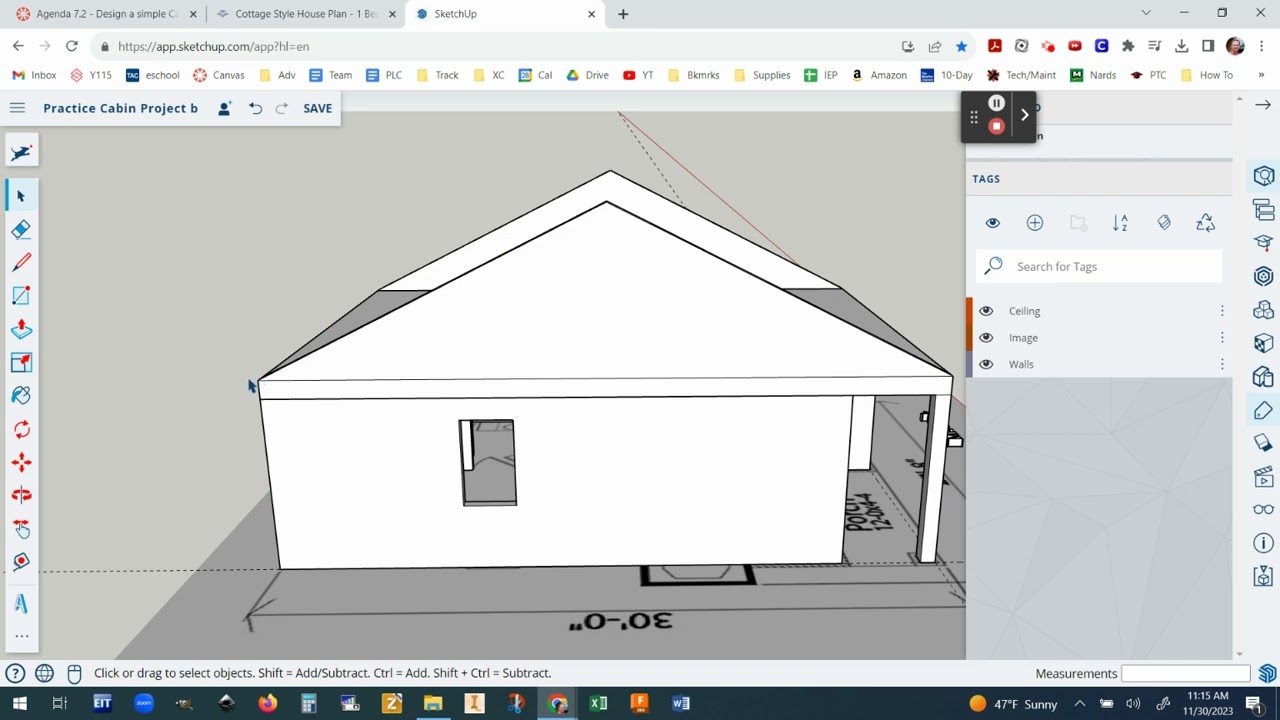1280x720 pixels.
Task: Activate the Rectangle shape tool
Action: pyautogui.click(x=21, y=296)
